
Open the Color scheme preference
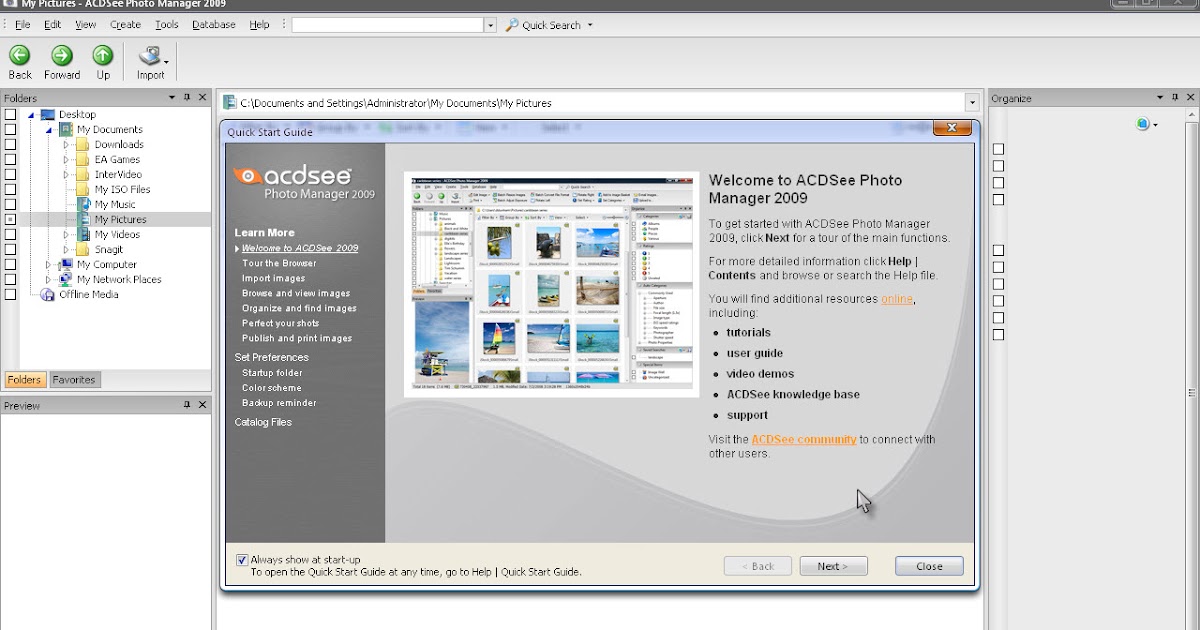271,388
